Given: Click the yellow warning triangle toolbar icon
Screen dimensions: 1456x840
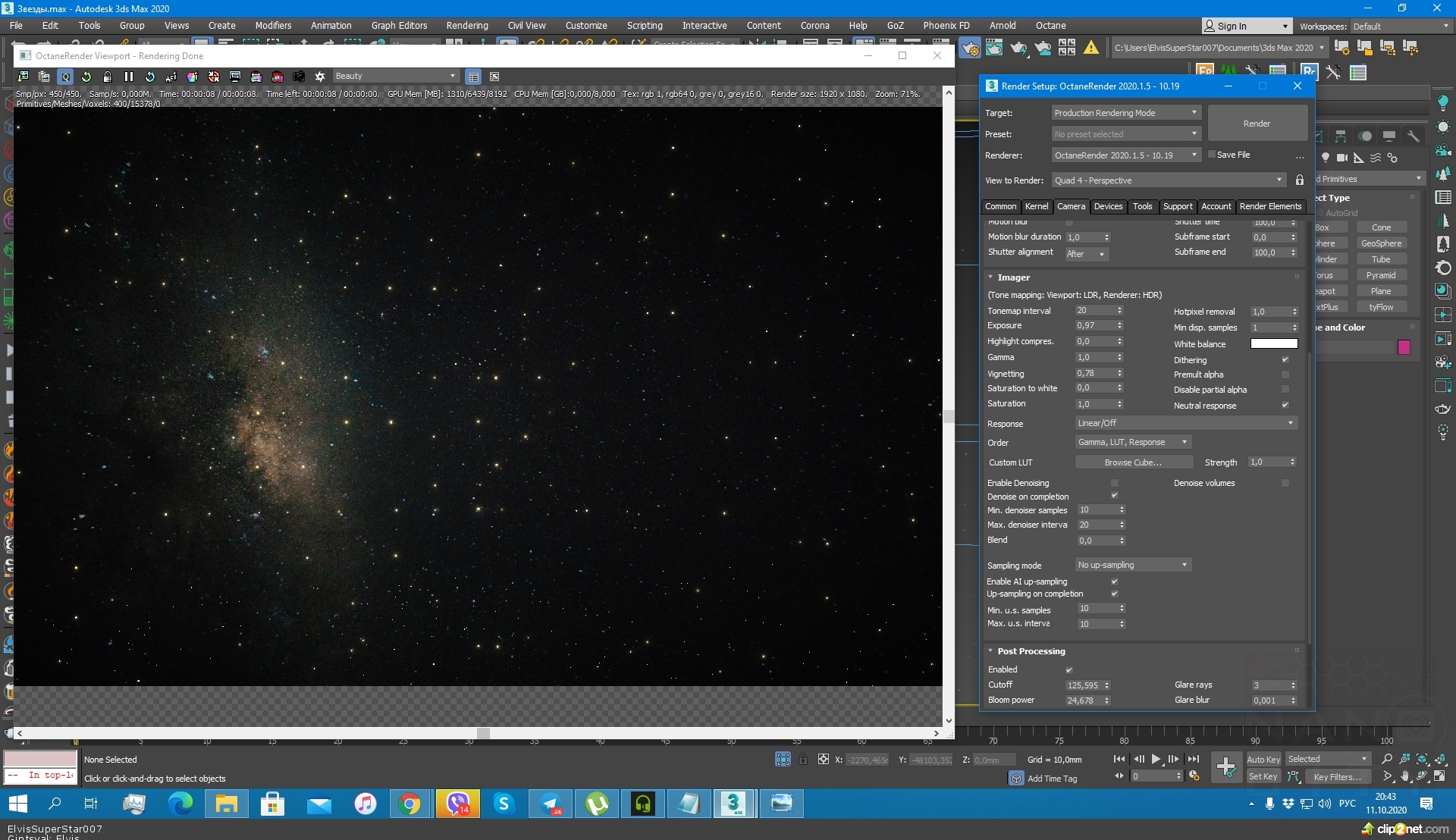Looking at the screenshot, I should pyautogui.click(x=1091, y=48).
